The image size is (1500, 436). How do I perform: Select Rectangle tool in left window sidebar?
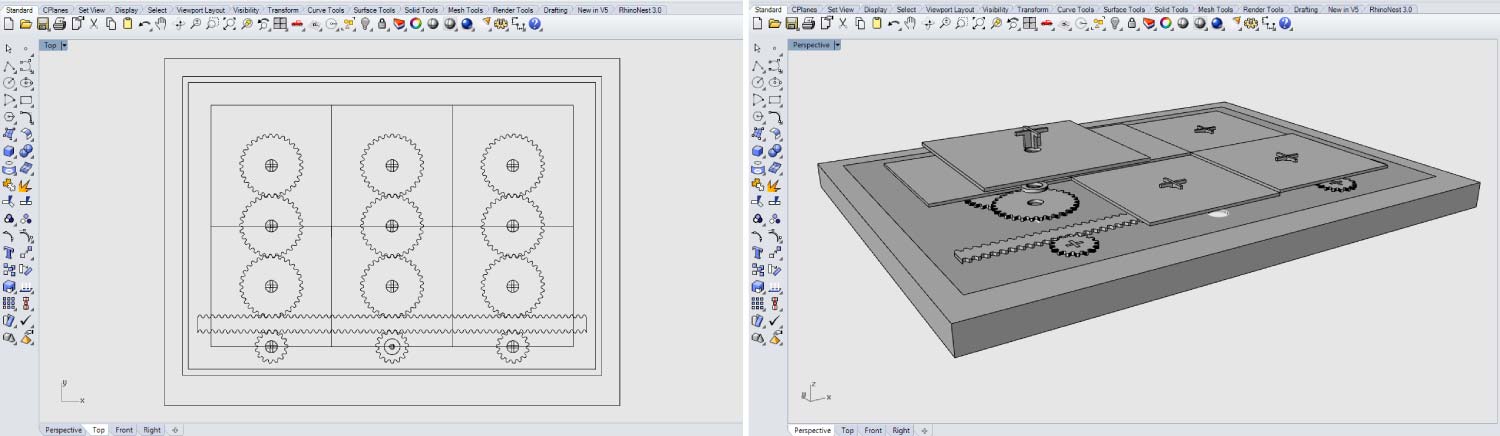(27, 100)
